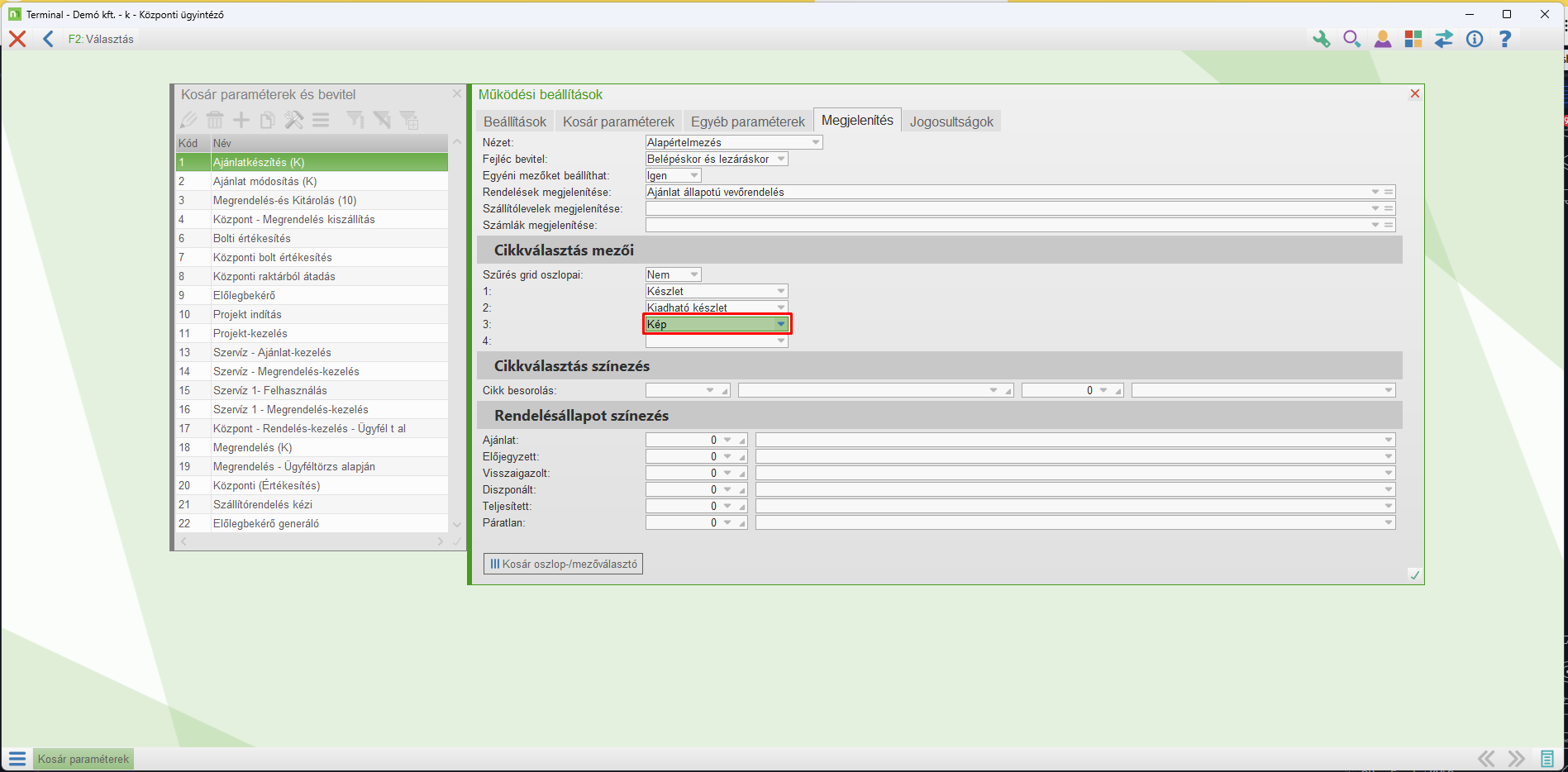Click the funnel with plus filter icon
The image size is (1568, 772).
[409, 120]
